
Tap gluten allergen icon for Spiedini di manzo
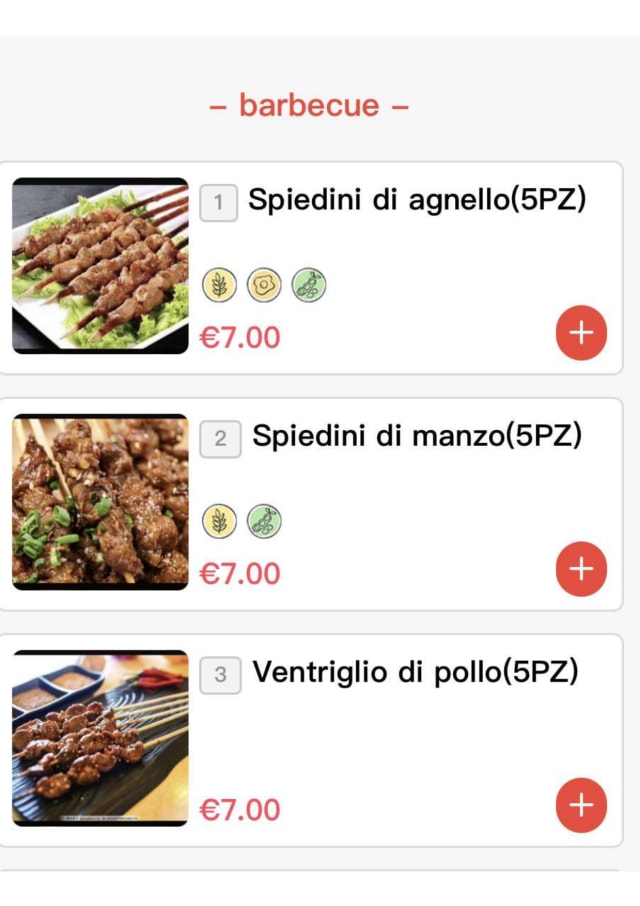(x=219, y=521)
